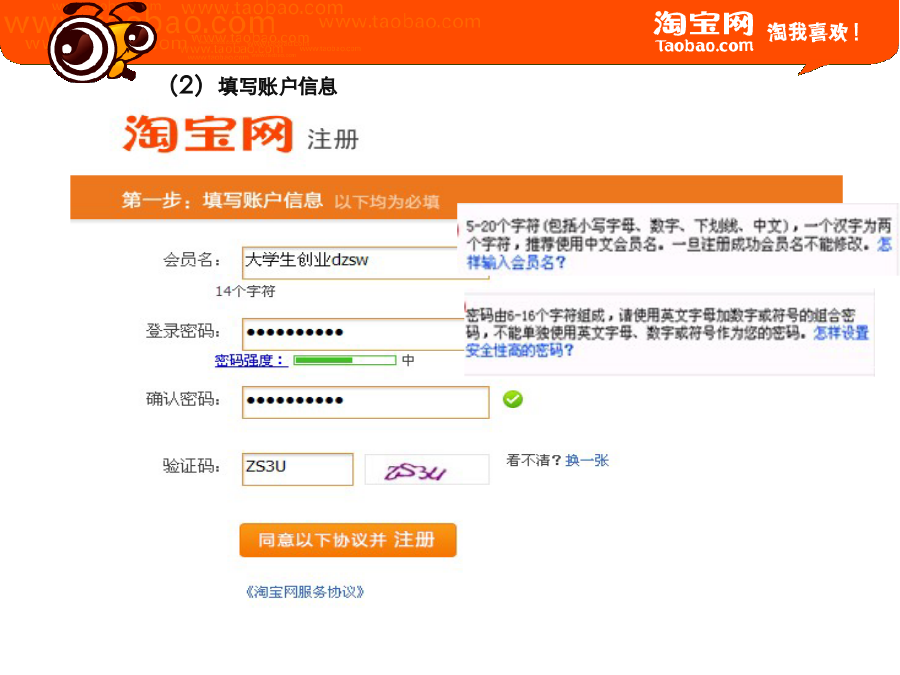
Task: Click the 第一步：填写账户信息 step heading
Action: tap(222, 200)
